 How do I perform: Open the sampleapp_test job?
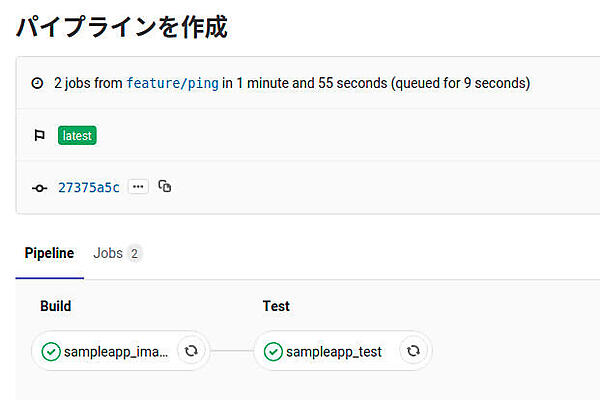[333, 352]
